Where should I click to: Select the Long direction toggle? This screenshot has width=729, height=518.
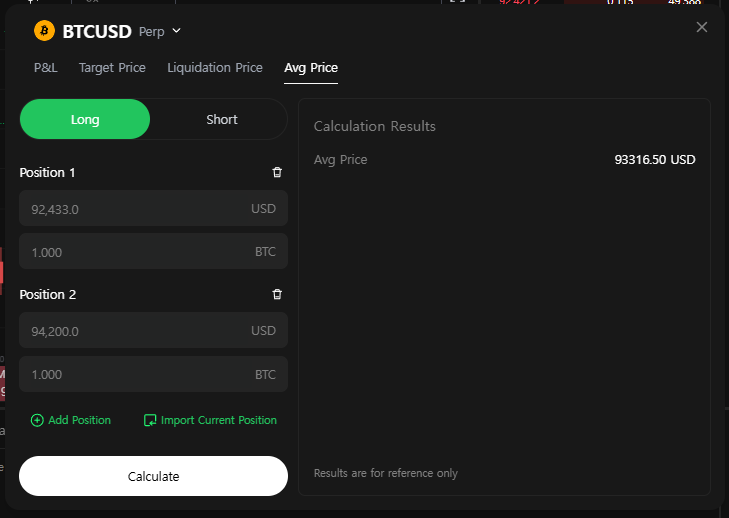pos(85,119)
